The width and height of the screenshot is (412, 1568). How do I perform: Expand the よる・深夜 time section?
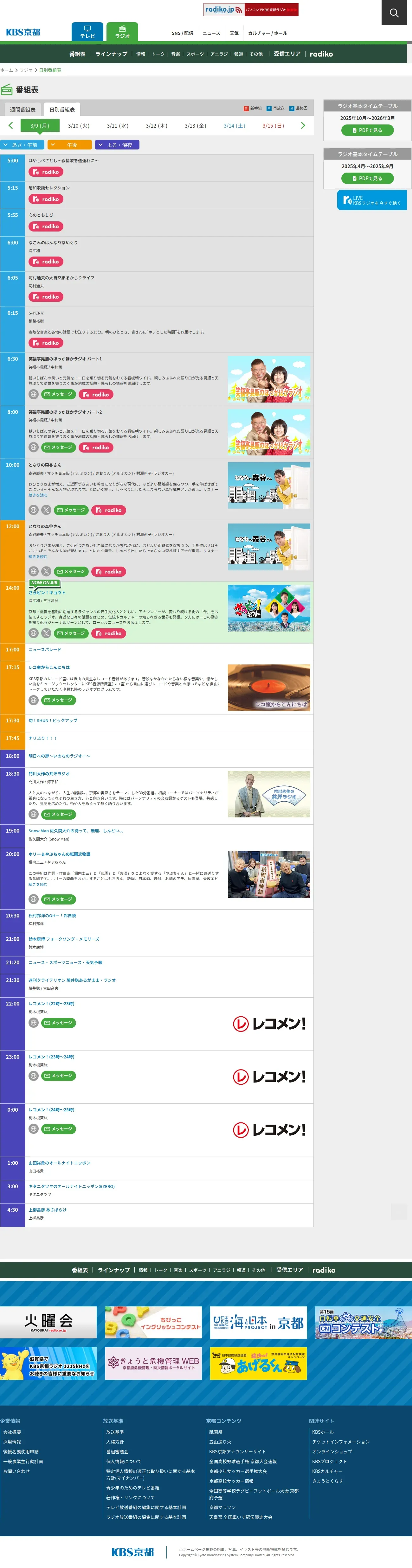[x=118, y=145]
